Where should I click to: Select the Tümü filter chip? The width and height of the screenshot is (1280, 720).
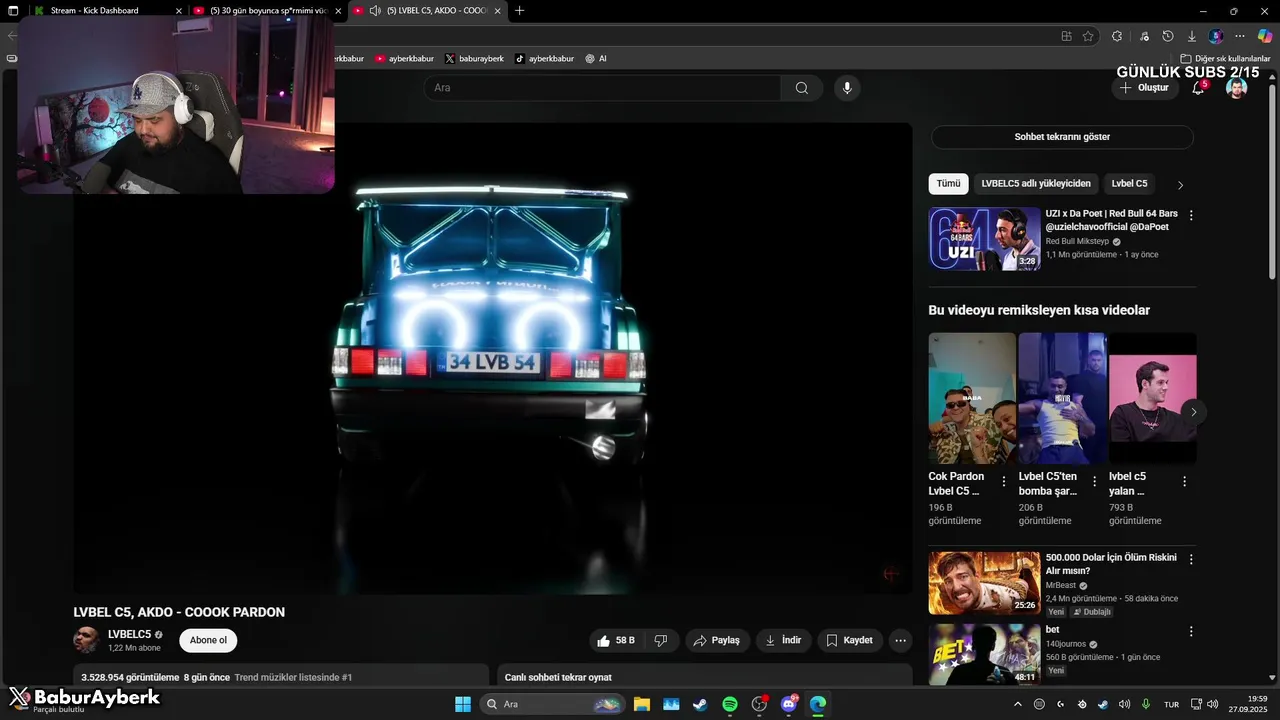tap(948, 184)
